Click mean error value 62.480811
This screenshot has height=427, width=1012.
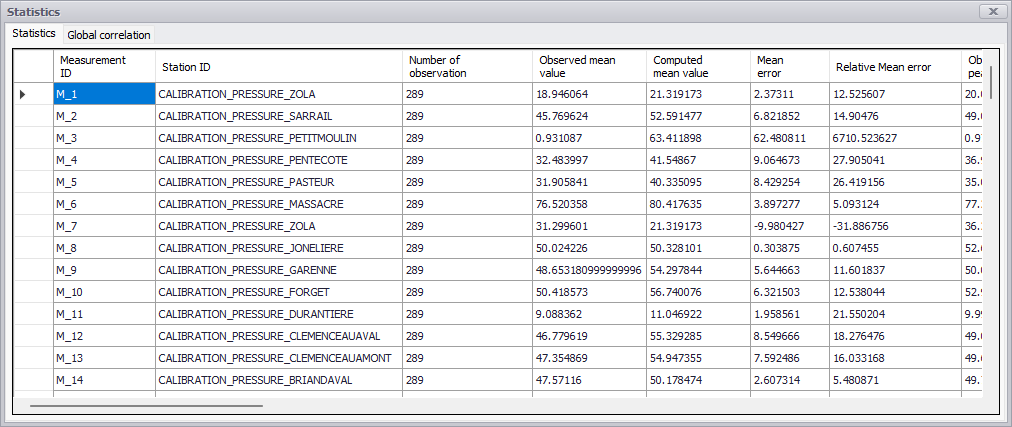pos(790,138)
